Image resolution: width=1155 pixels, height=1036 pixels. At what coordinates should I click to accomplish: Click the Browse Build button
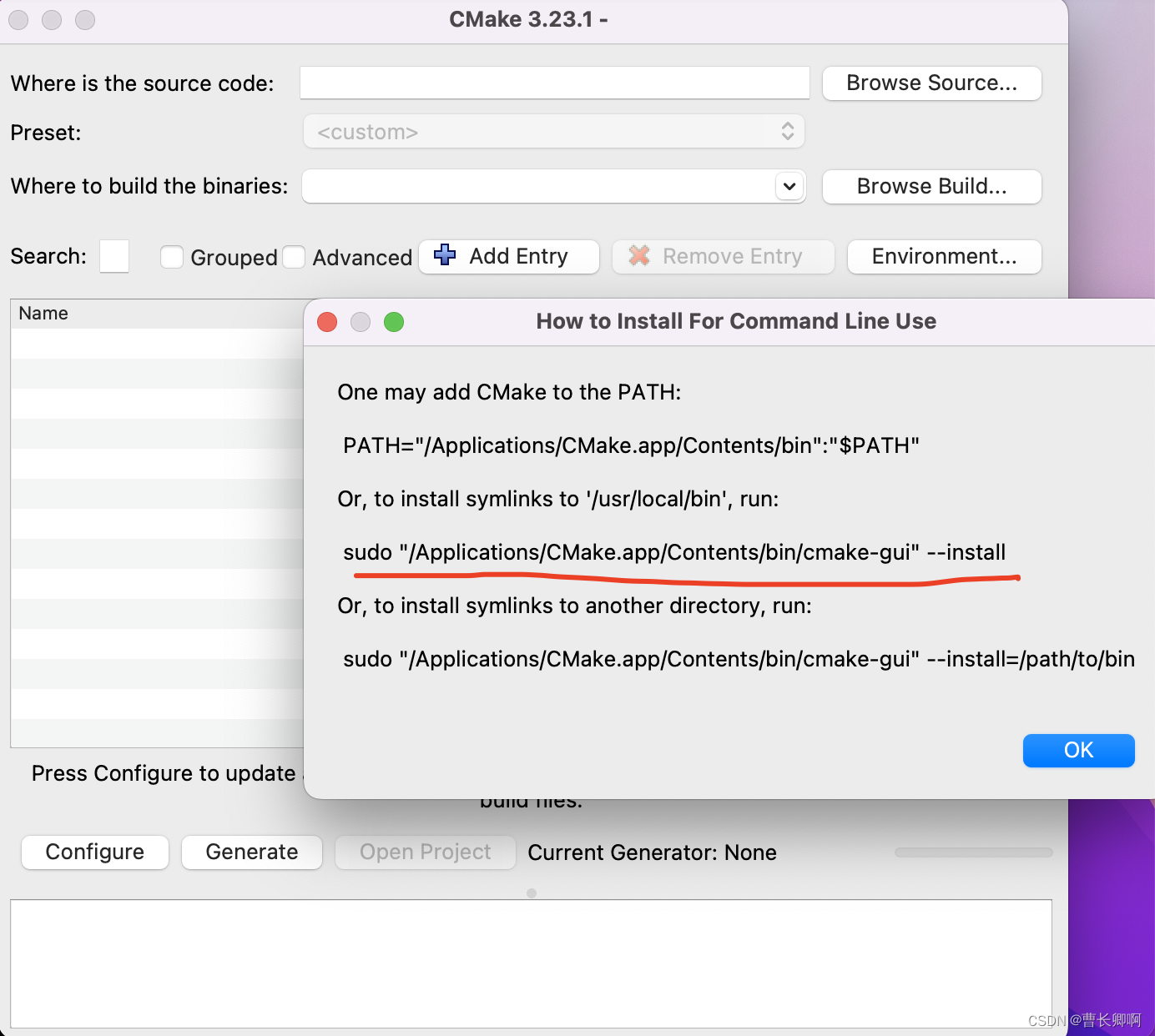(x=931, y=186)
